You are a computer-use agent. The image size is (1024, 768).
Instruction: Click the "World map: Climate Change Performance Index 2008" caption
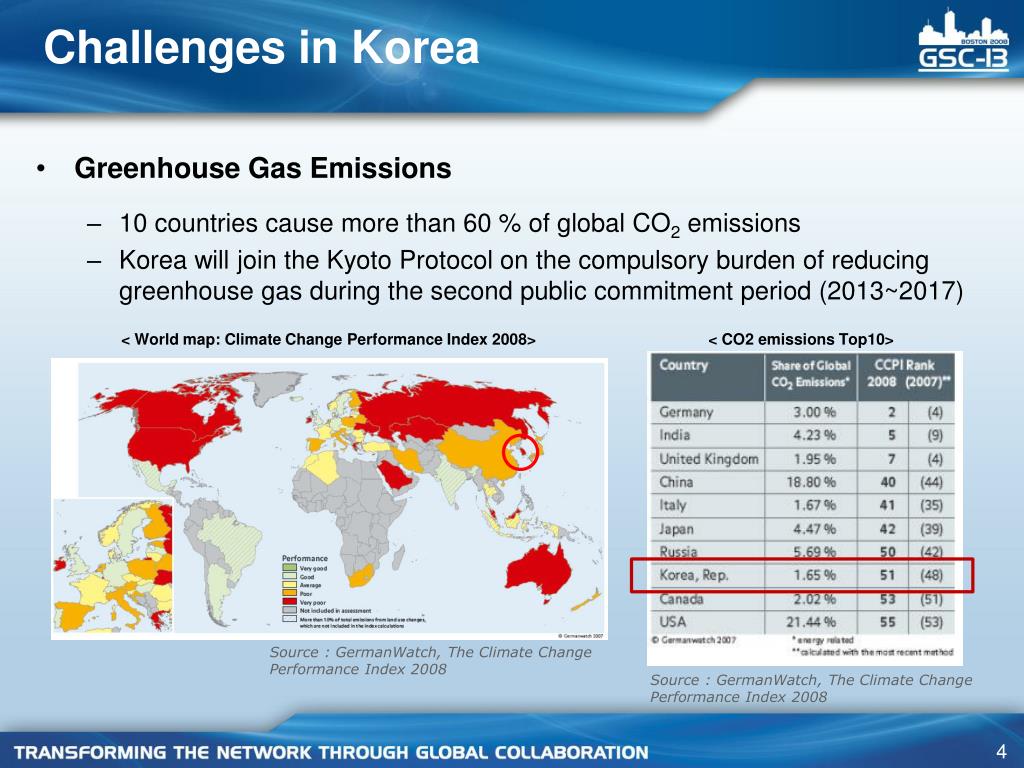coord(328,340)
